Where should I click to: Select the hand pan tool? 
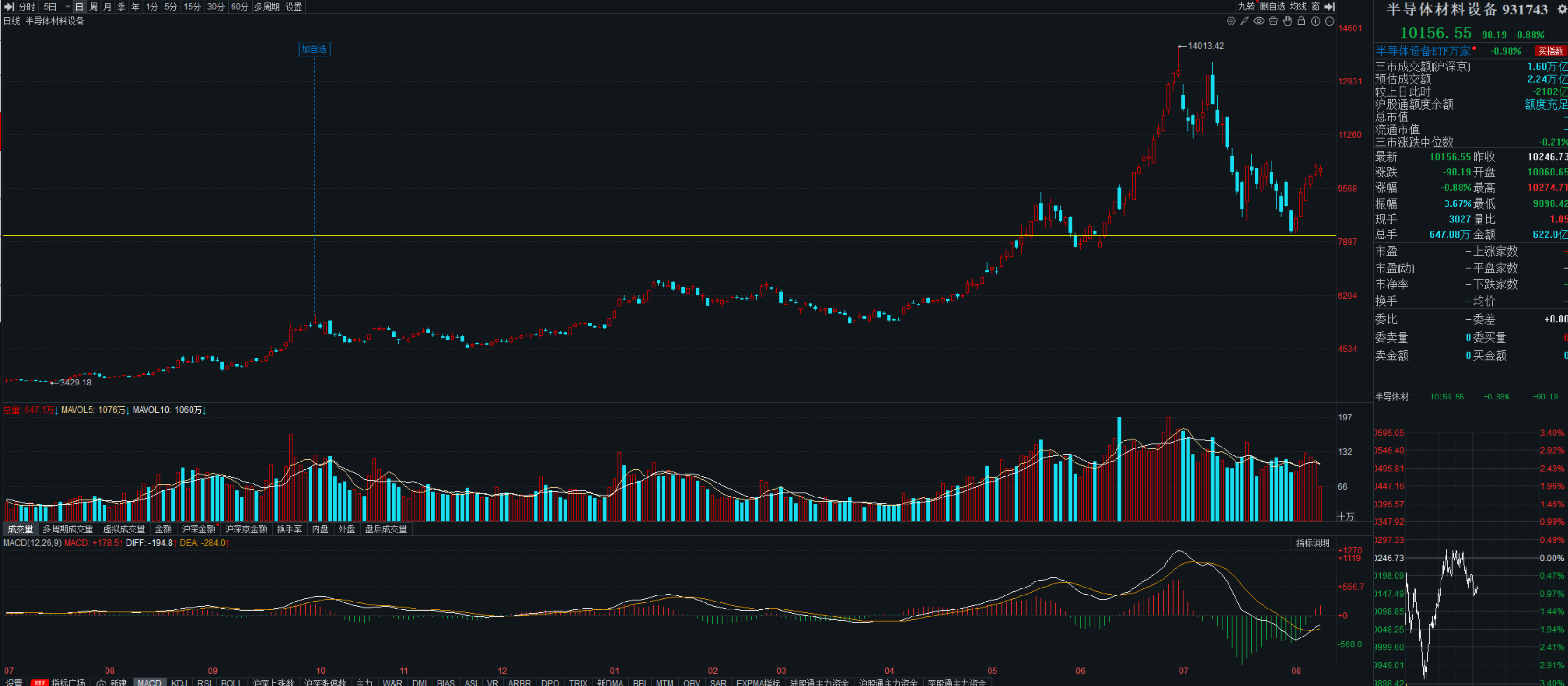pyautogui.click(x=1287, y=21)
